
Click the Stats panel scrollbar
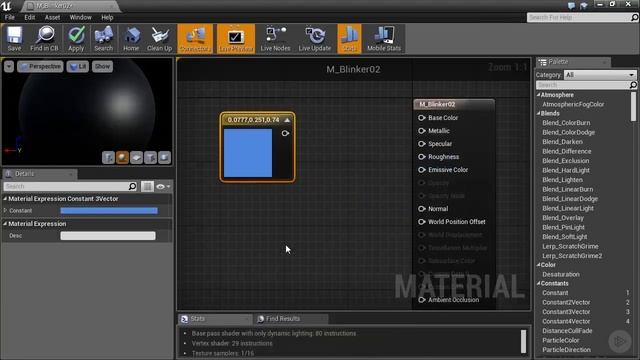(x=523, y=342)
